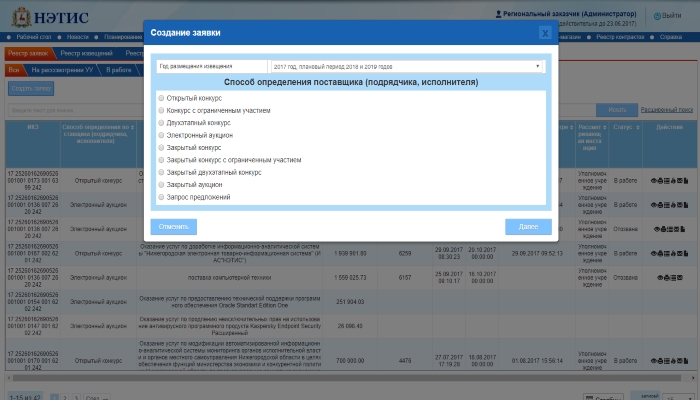Click the printer icon in row 0170 001 62
Viewport: 700px width, 400px height.
[660, 361]
